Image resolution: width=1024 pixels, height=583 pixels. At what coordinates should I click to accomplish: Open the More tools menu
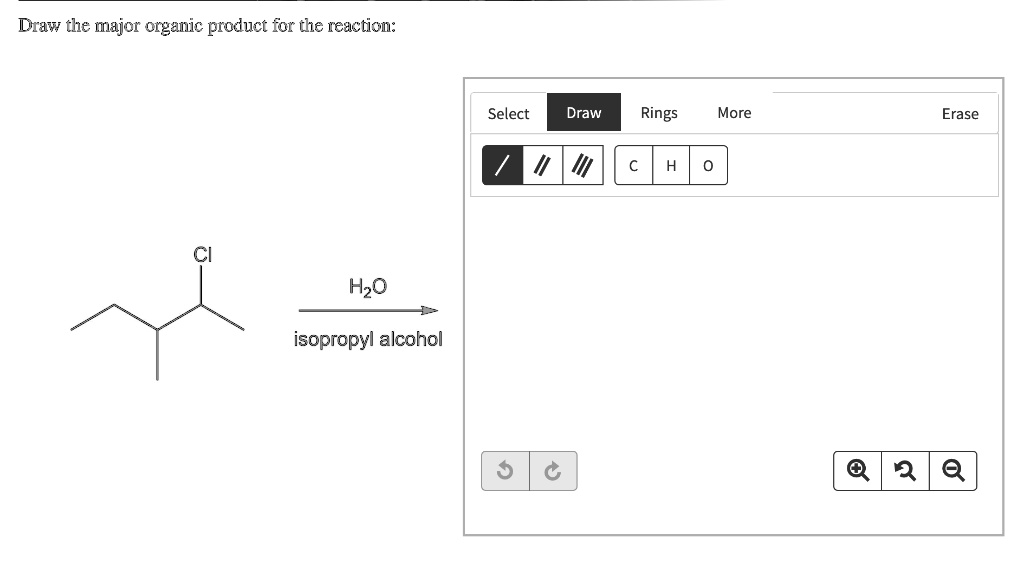(x=733, y=113)
